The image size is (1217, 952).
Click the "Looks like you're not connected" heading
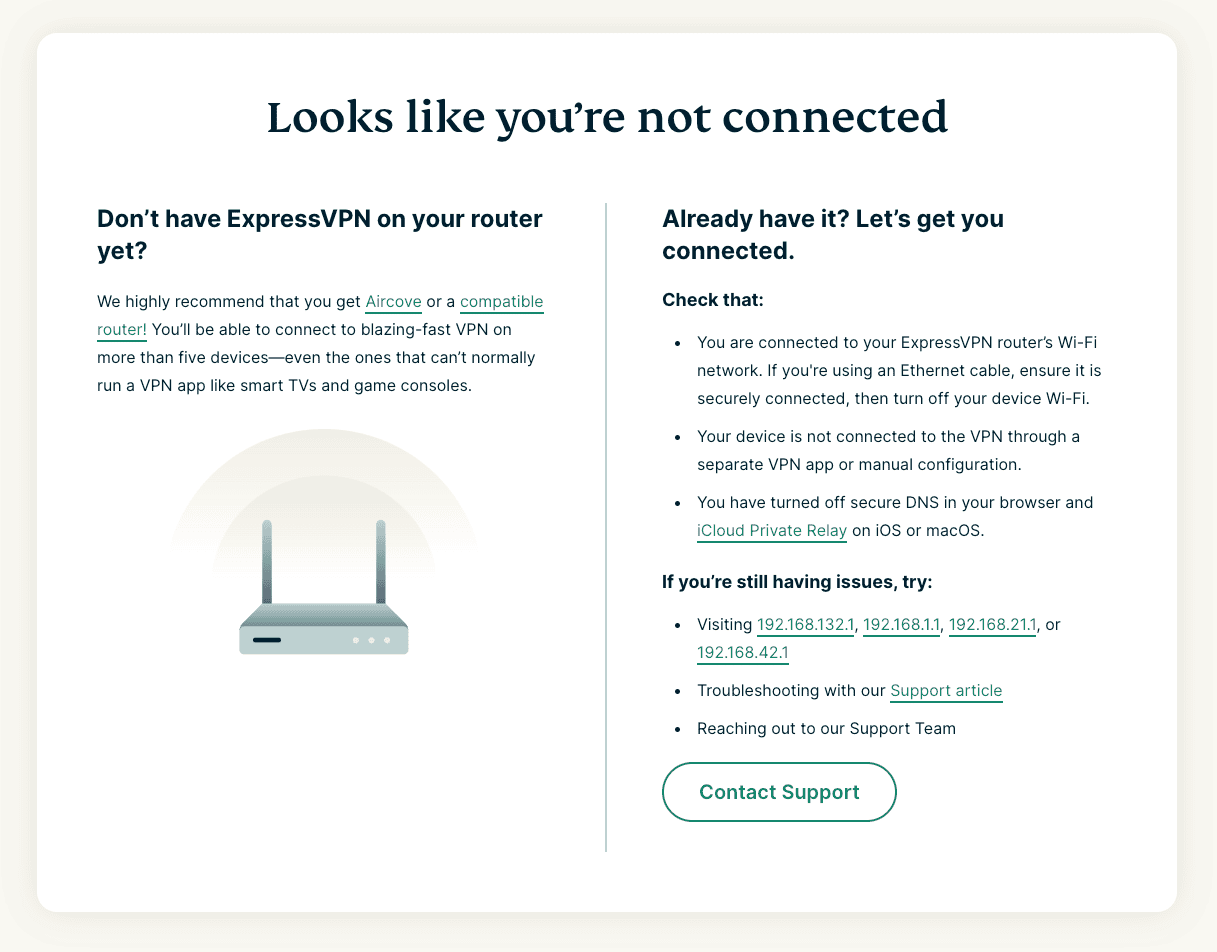(607, 118)
